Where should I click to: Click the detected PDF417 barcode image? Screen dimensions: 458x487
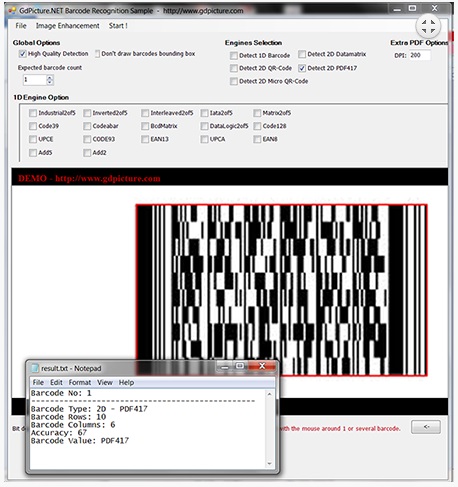[282, 290]
